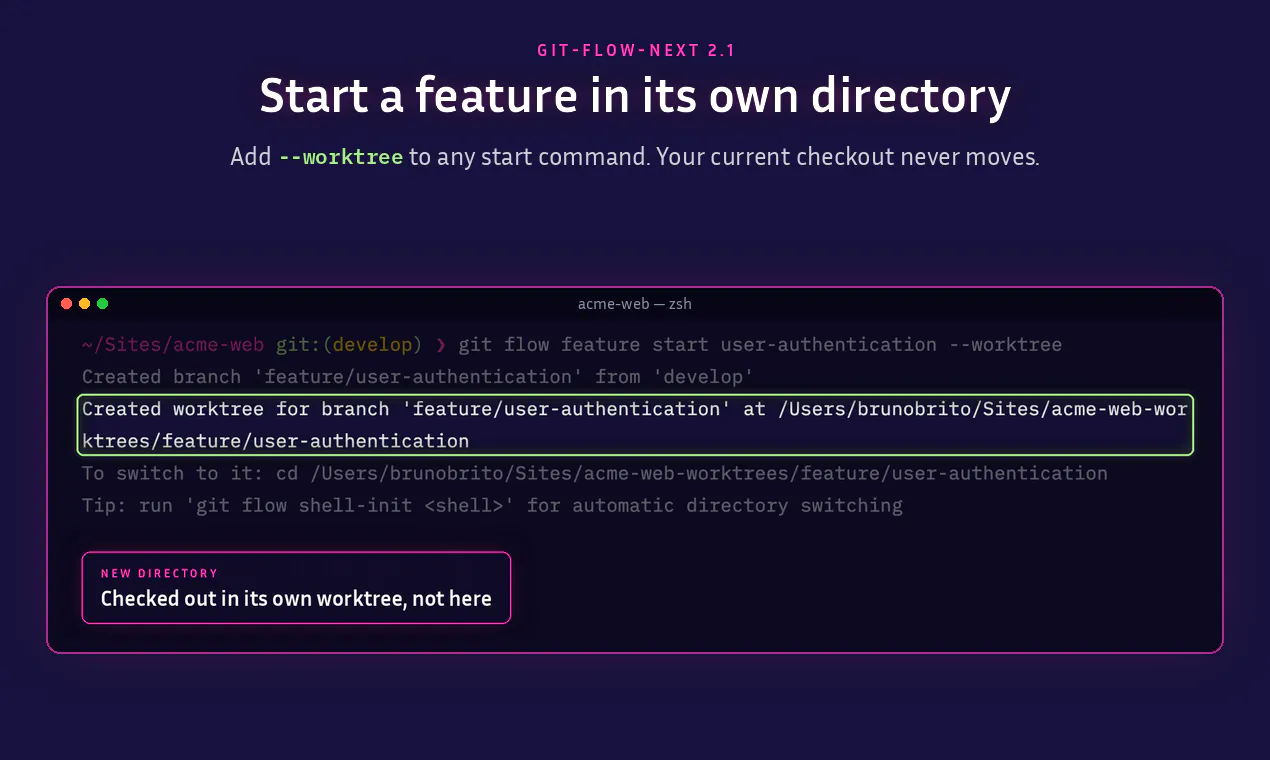Click the 'acme-web — zsh' terminal title
Image resolution: width=1270 pixels, height=760 pixels.
tap(634, 304)
